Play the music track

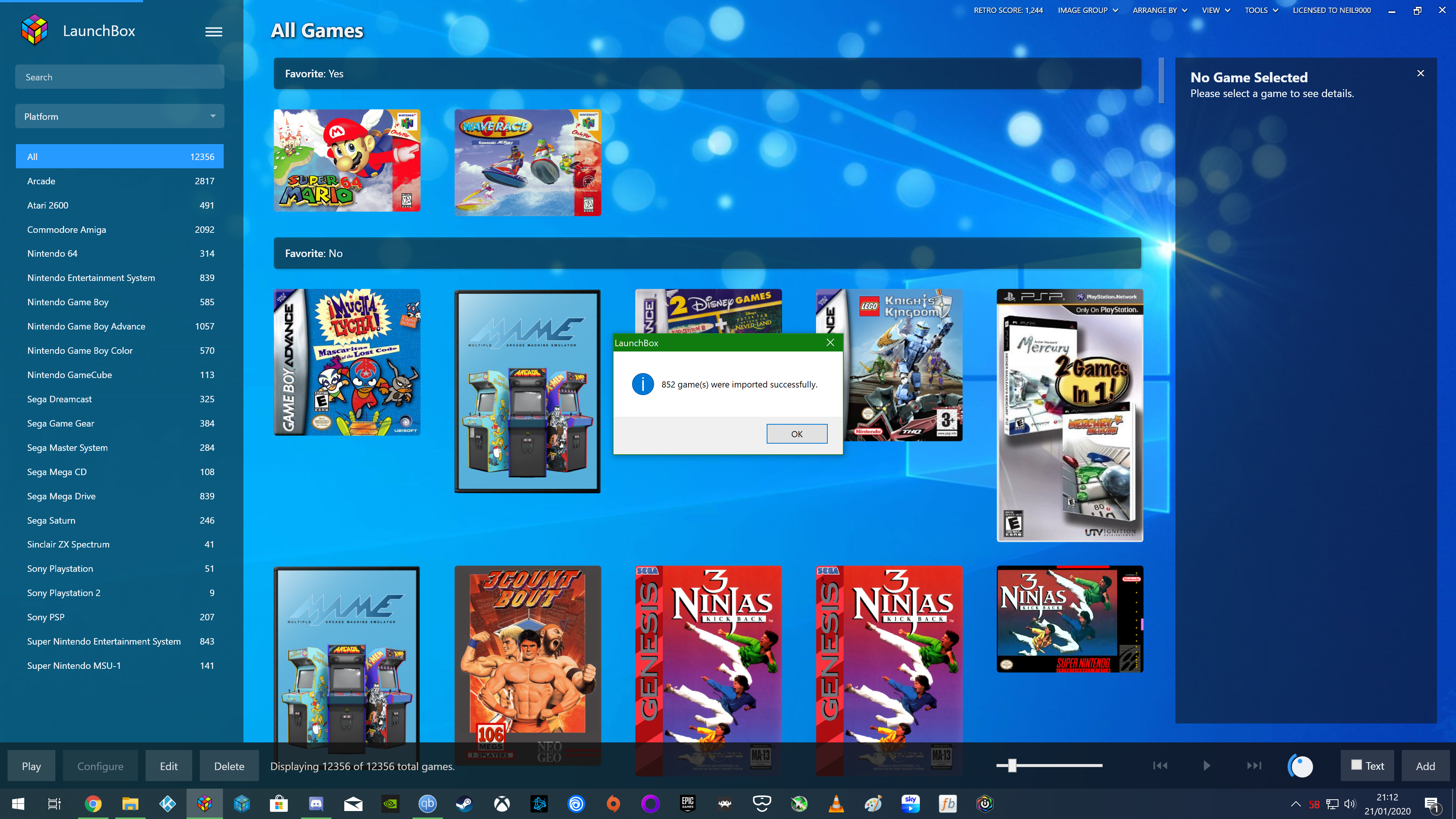(x=1207, y=765)
